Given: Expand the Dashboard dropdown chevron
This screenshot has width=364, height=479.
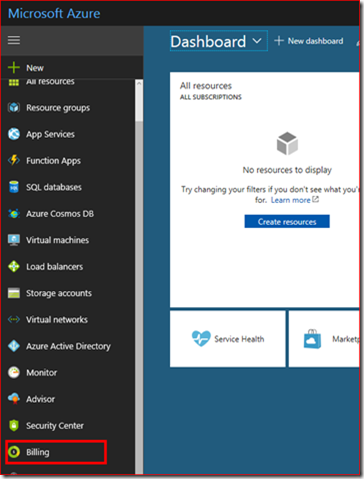Looking at the screenshot, I should (x=257, y=41).
